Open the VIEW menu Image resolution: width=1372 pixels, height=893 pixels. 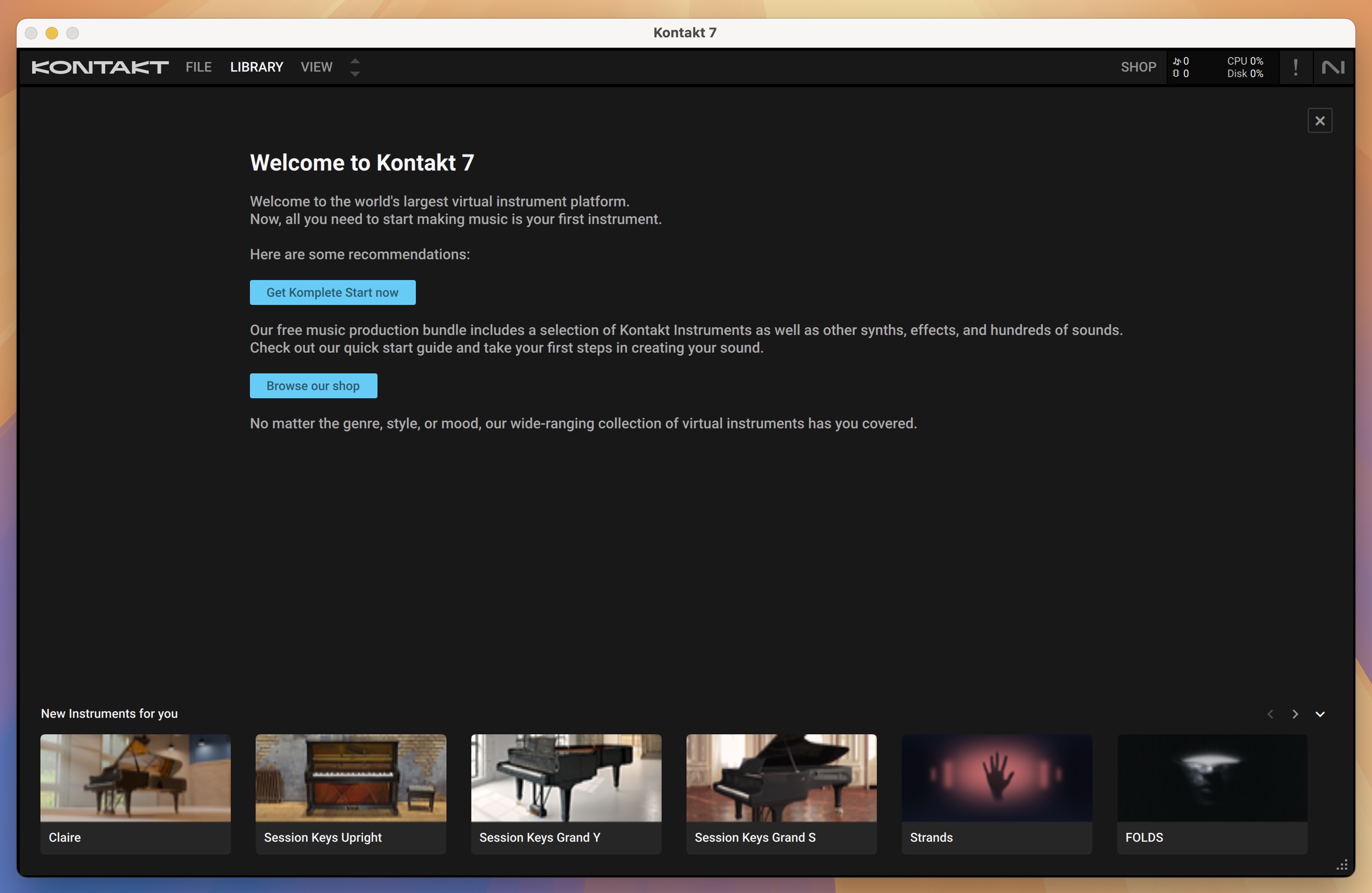pos(316,67)
